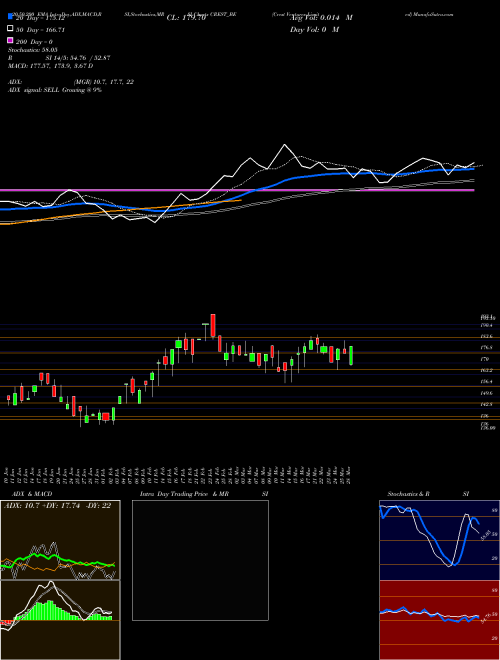Click the tallest red candlestick at the price peak
The image size is (500, 660).
click(x=213, y=325)
